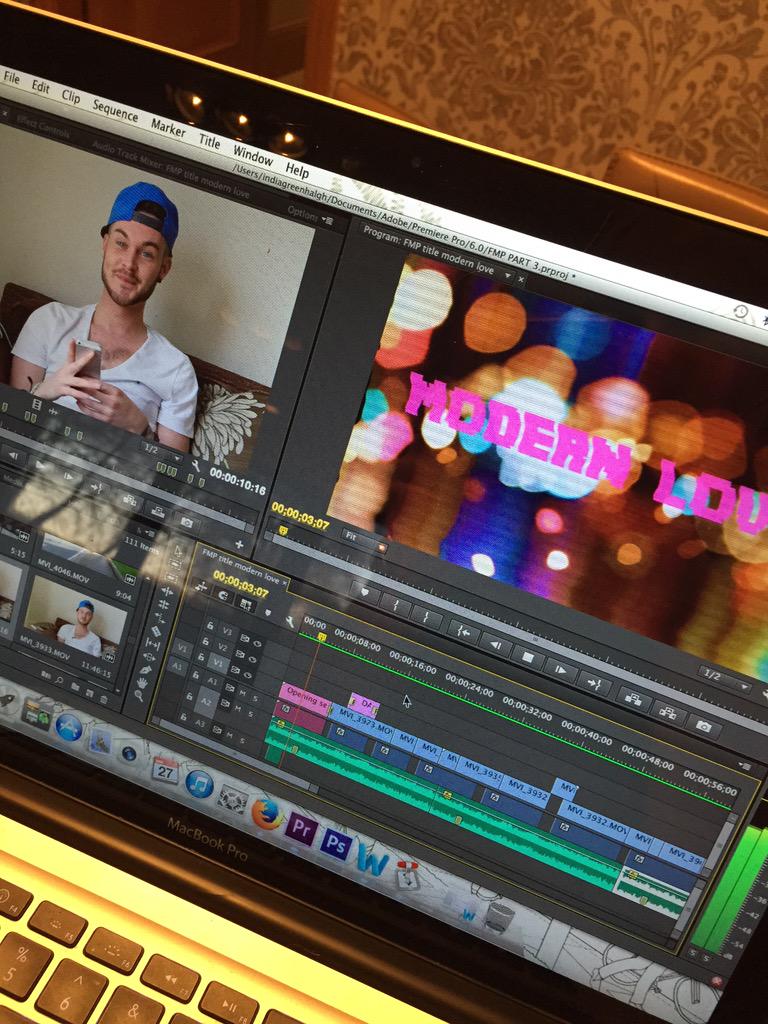Open the Marker menu
The width and height of the screenshot is (768, 1024).
click(x=168, y=127)
